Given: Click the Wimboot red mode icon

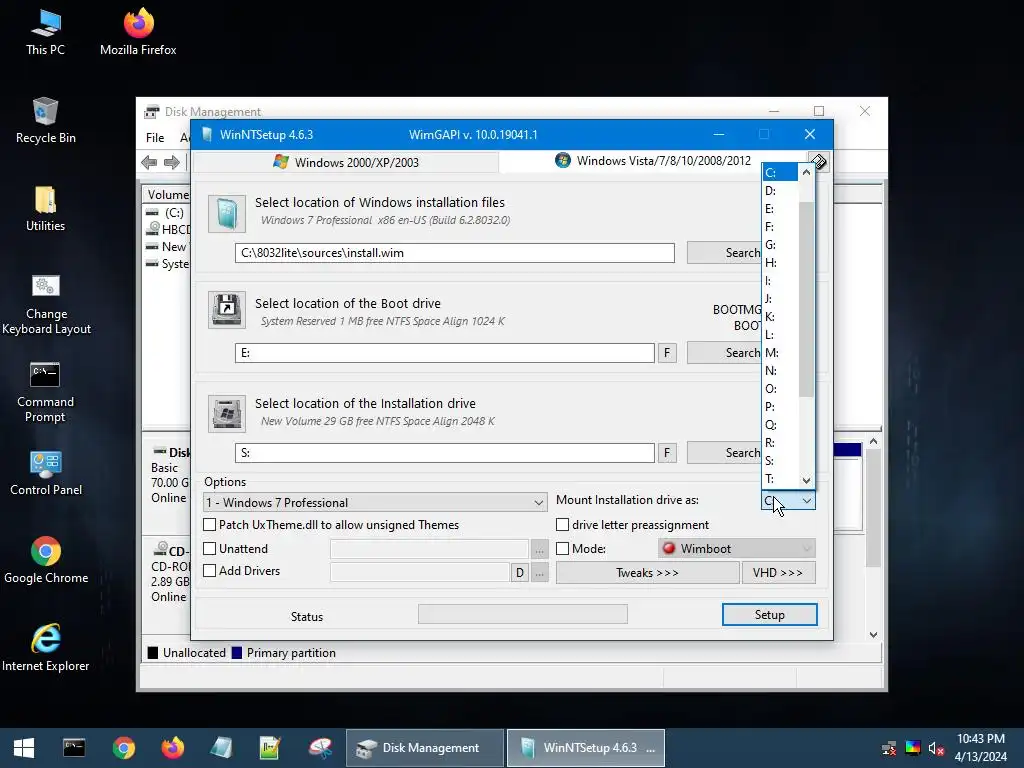Looking at the screenshot, I should [669, 548].
